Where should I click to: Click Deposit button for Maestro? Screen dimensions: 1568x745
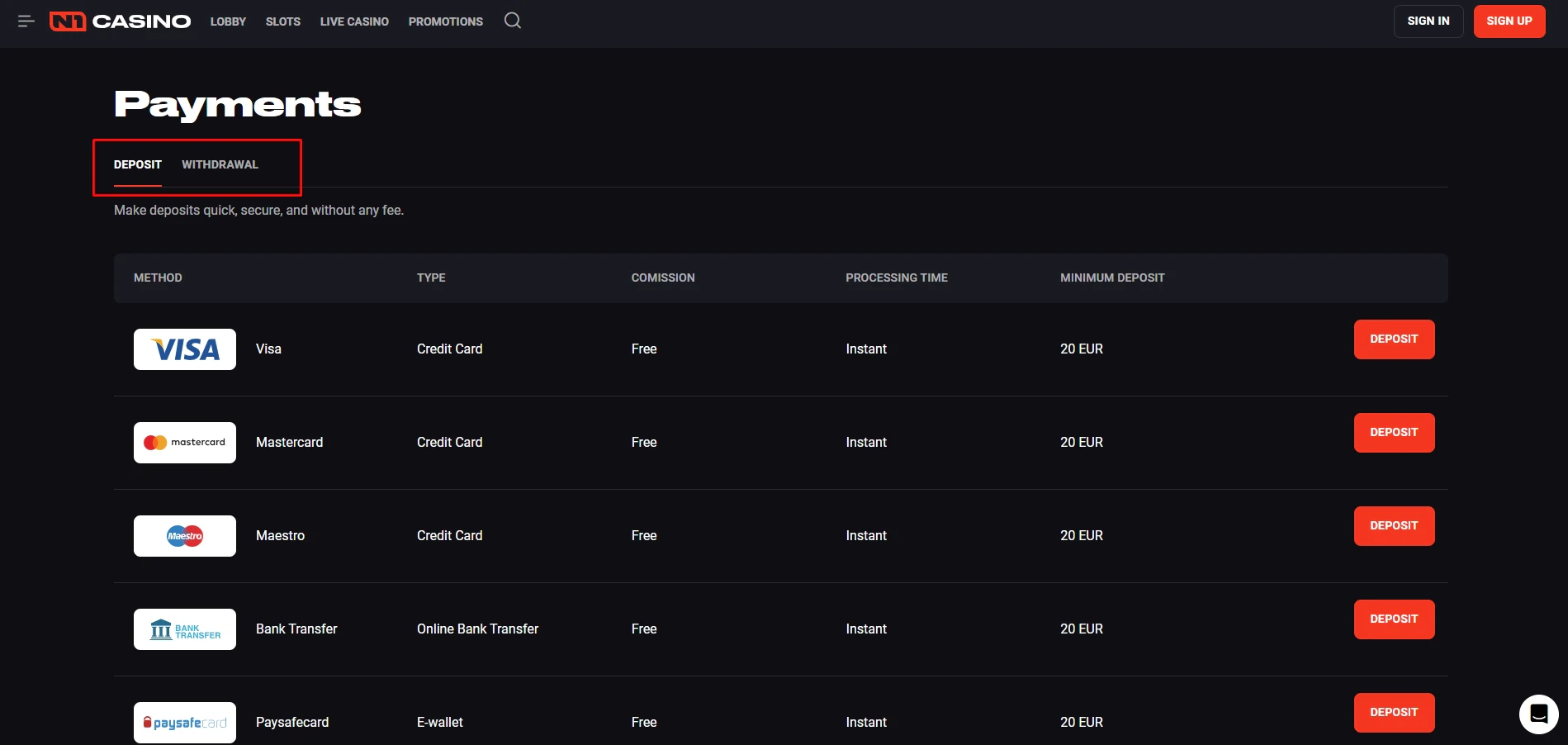(1394, 526)
